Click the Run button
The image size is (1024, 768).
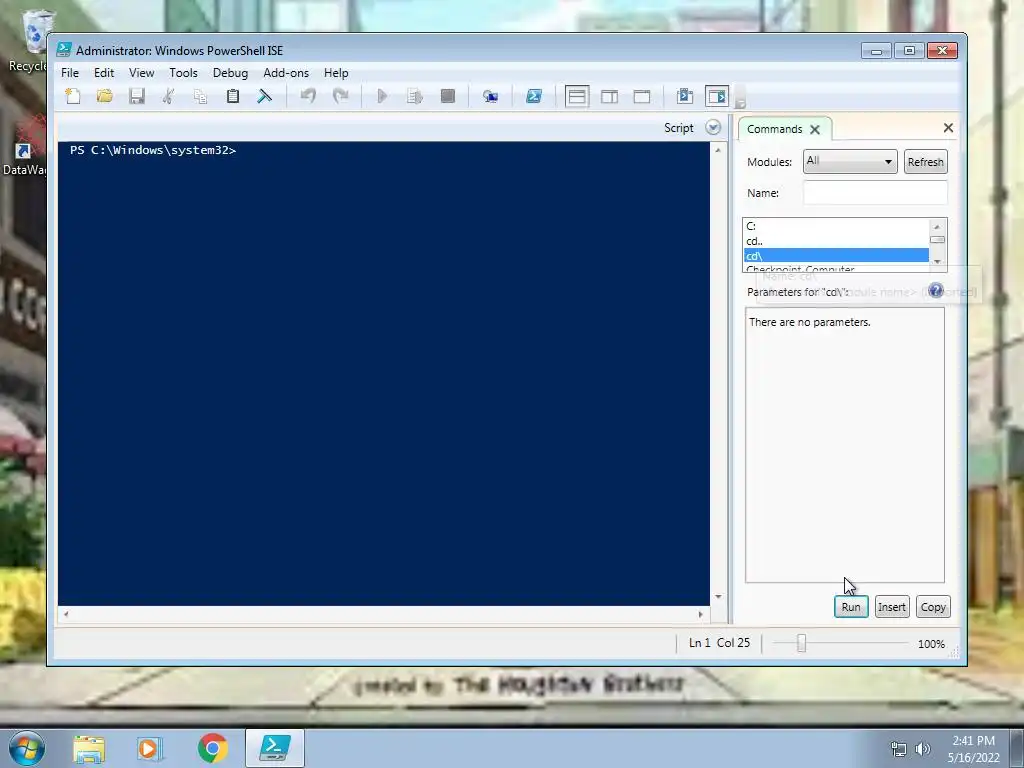point(851,607)
